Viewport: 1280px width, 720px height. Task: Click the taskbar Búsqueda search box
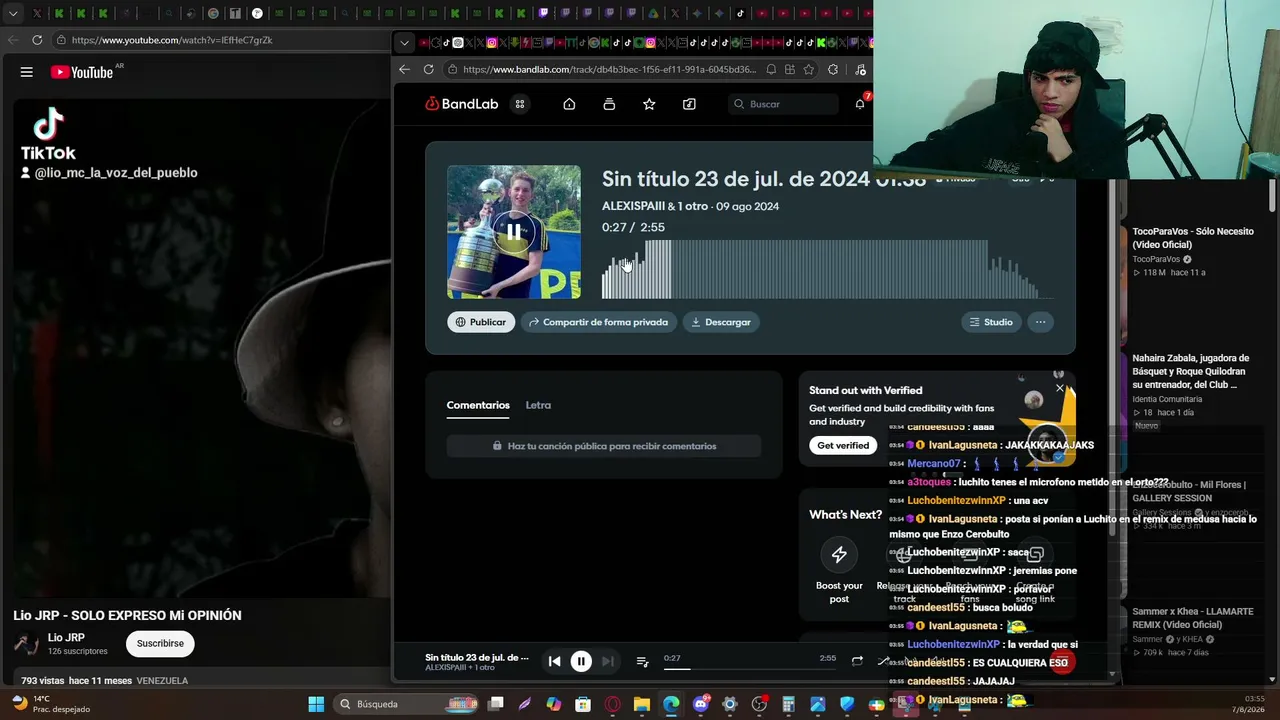tap(407, 704)
